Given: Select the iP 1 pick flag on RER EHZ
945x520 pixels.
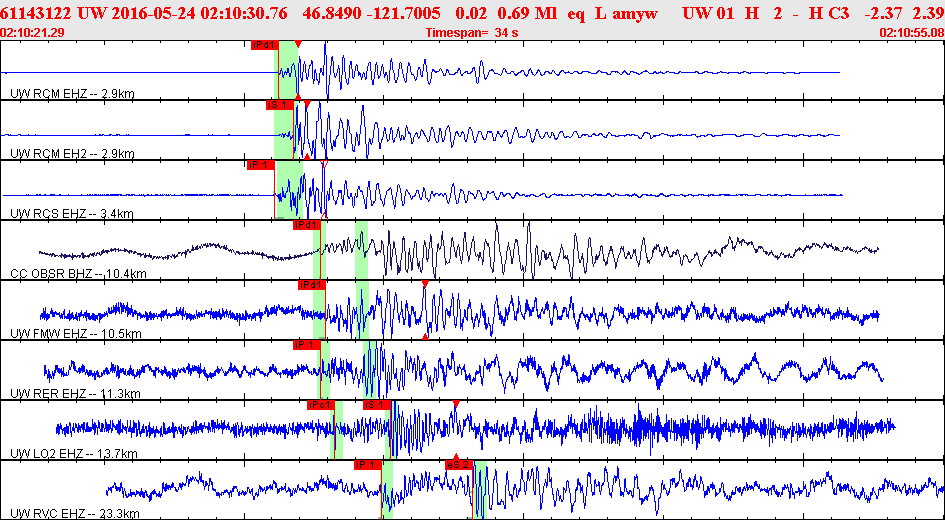Looking at the screenshot, I should click(306, 345).
